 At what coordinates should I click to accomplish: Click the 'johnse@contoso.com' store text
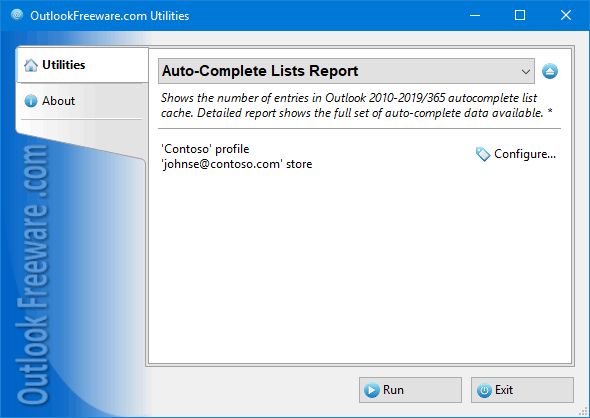[x=237, y=164]
